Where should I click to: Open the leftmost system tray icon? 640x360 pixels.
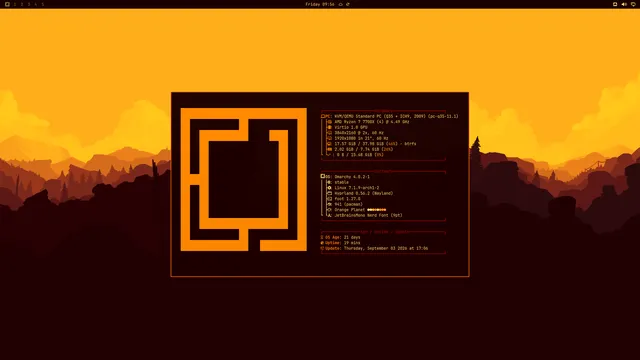tap(615, 4)
